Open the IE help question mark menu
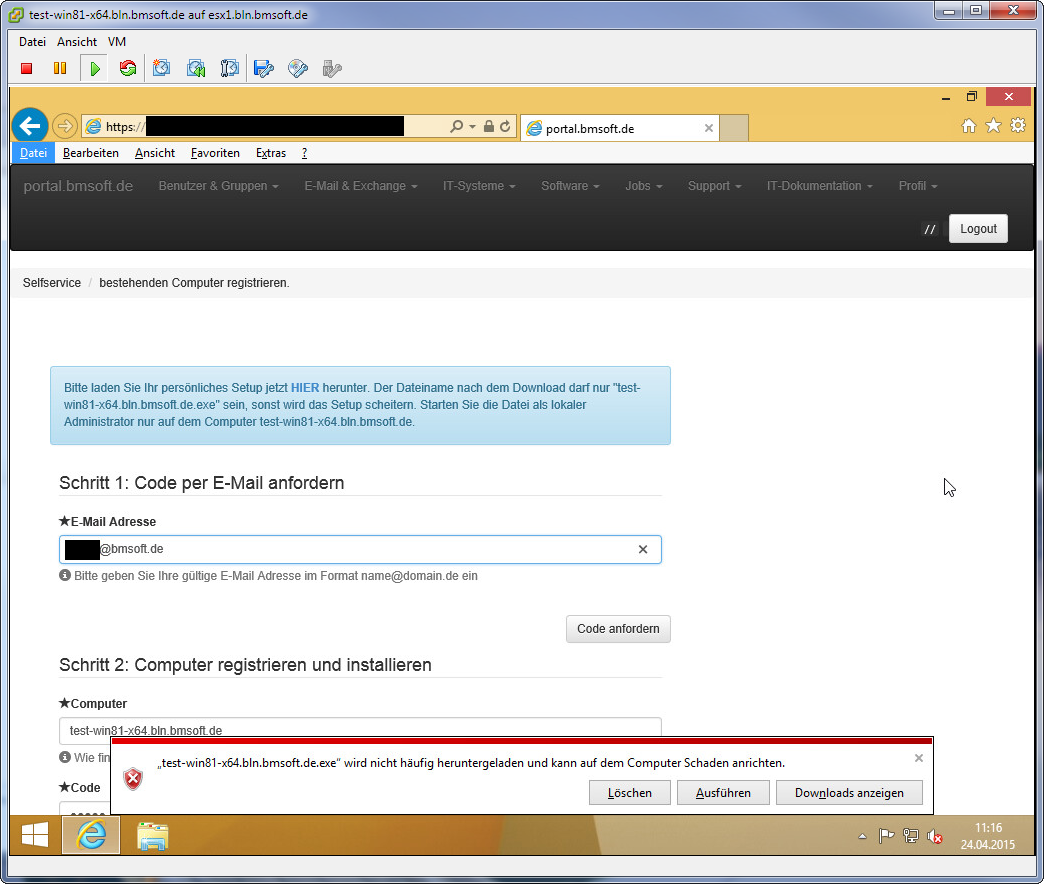Viewport: 1044px width, 884px height. point(304,153)
